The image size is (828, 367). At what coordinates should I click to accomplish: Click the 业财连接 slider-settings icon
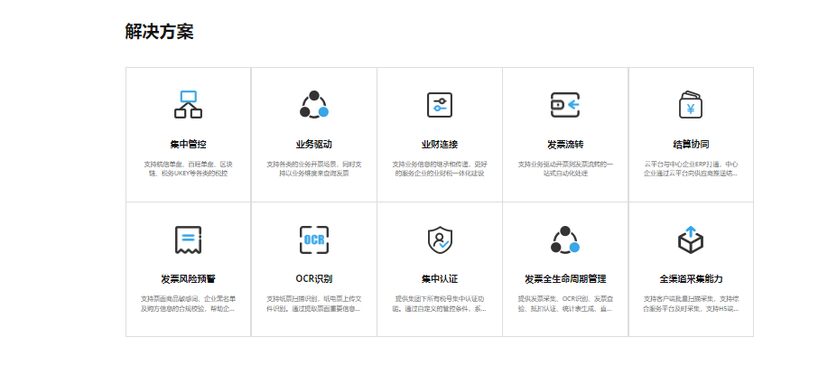[439, 105]
